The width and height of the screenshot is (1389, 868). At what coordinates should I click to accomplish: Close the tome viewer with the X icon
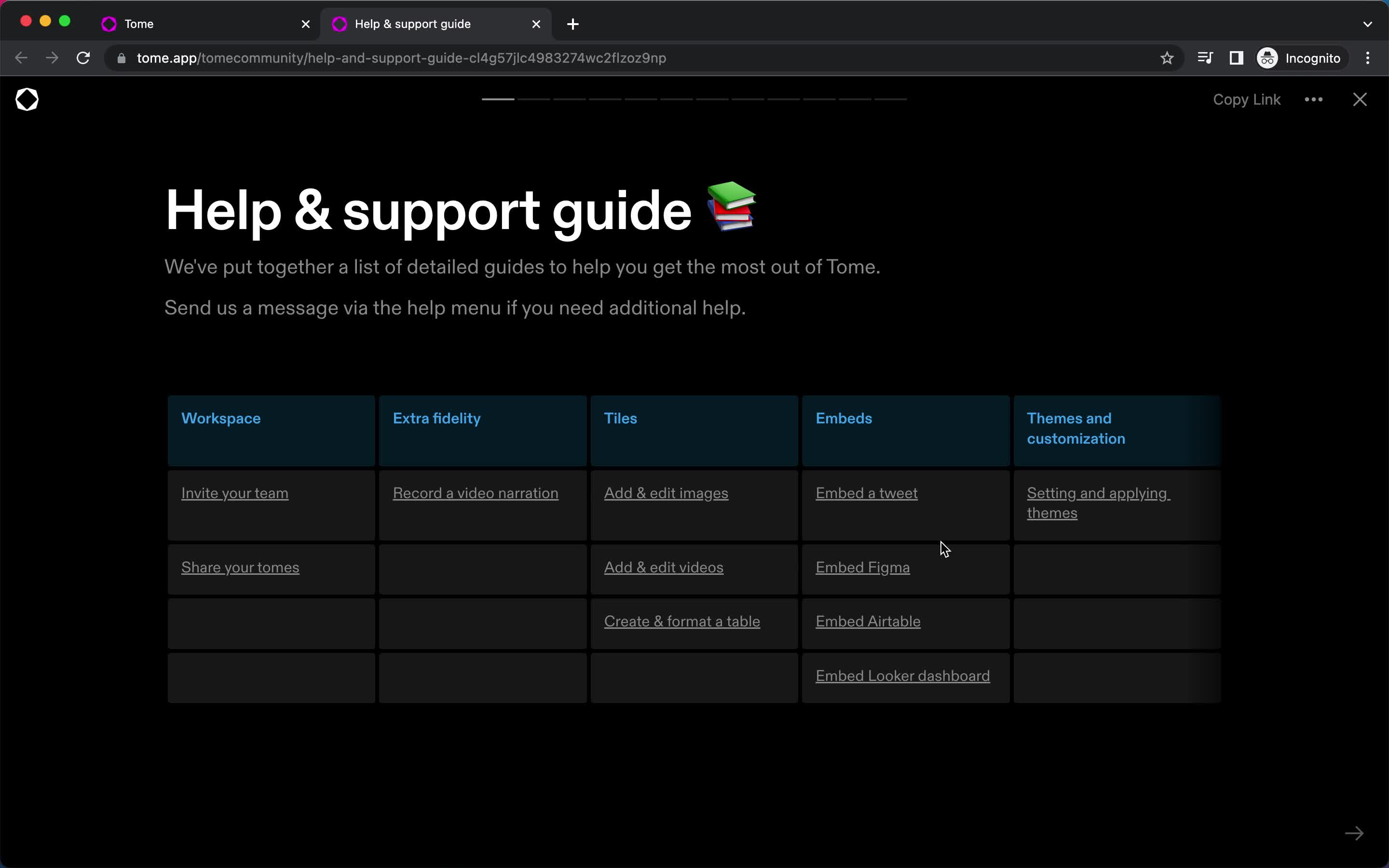tap(1359, 99)
